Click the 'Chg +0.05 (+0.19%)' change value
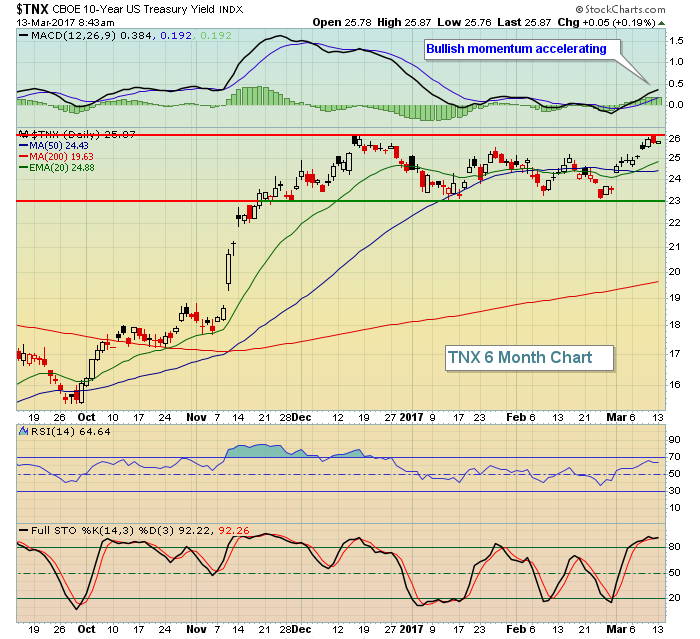The width and height of the screenshot is (700, 639). 606,22
